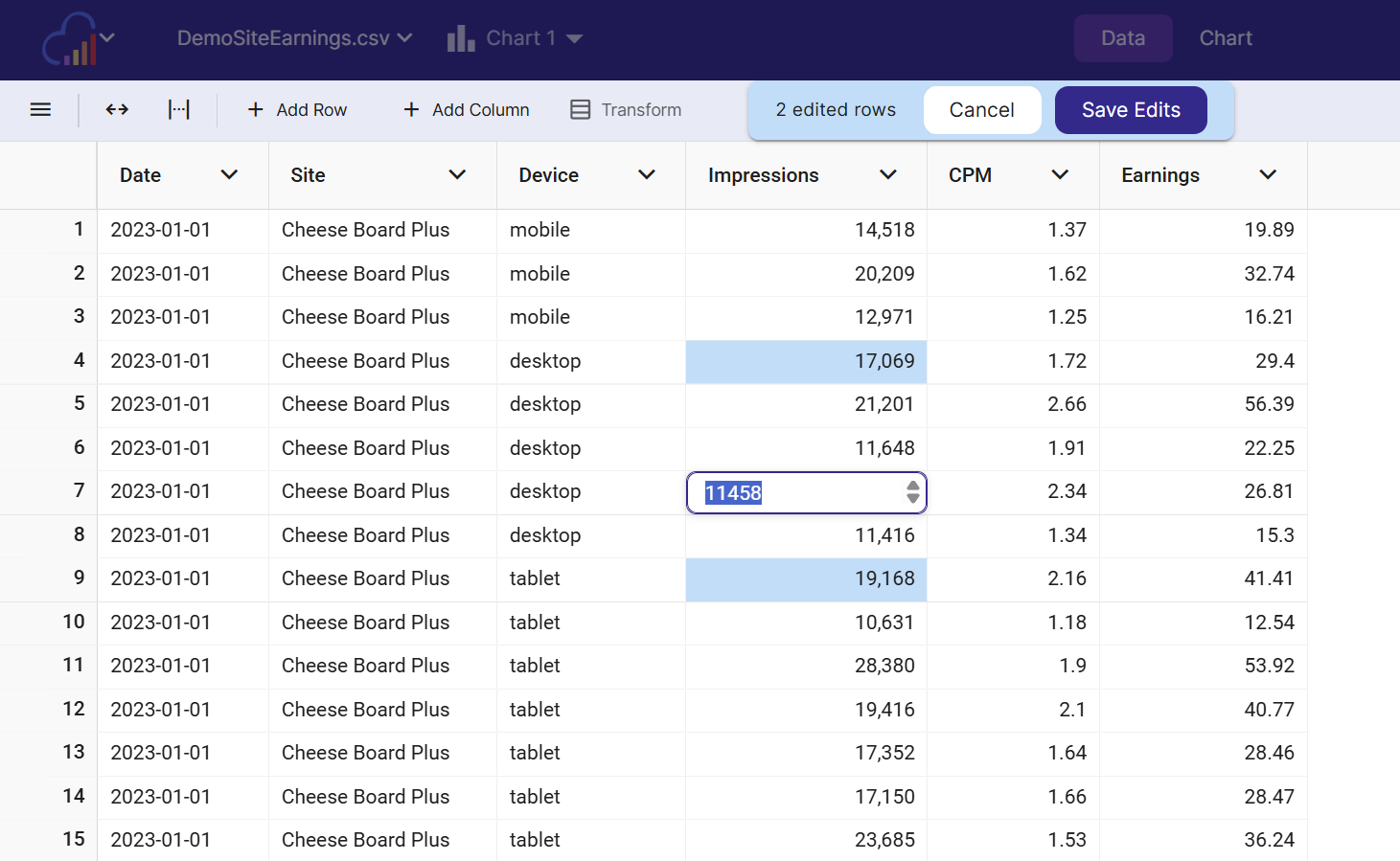Open the Device column dropdown arrow

pos(647,174)
